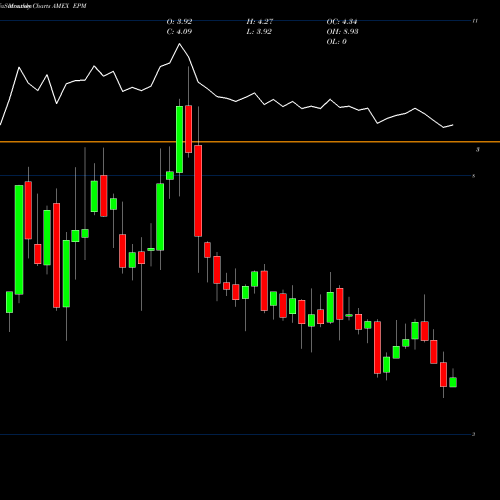The height and width of the screenshot is (500, 500).
Task: Click the 'L: 3.92' low value
Action: pyautogui.click(x=259, y=32)
